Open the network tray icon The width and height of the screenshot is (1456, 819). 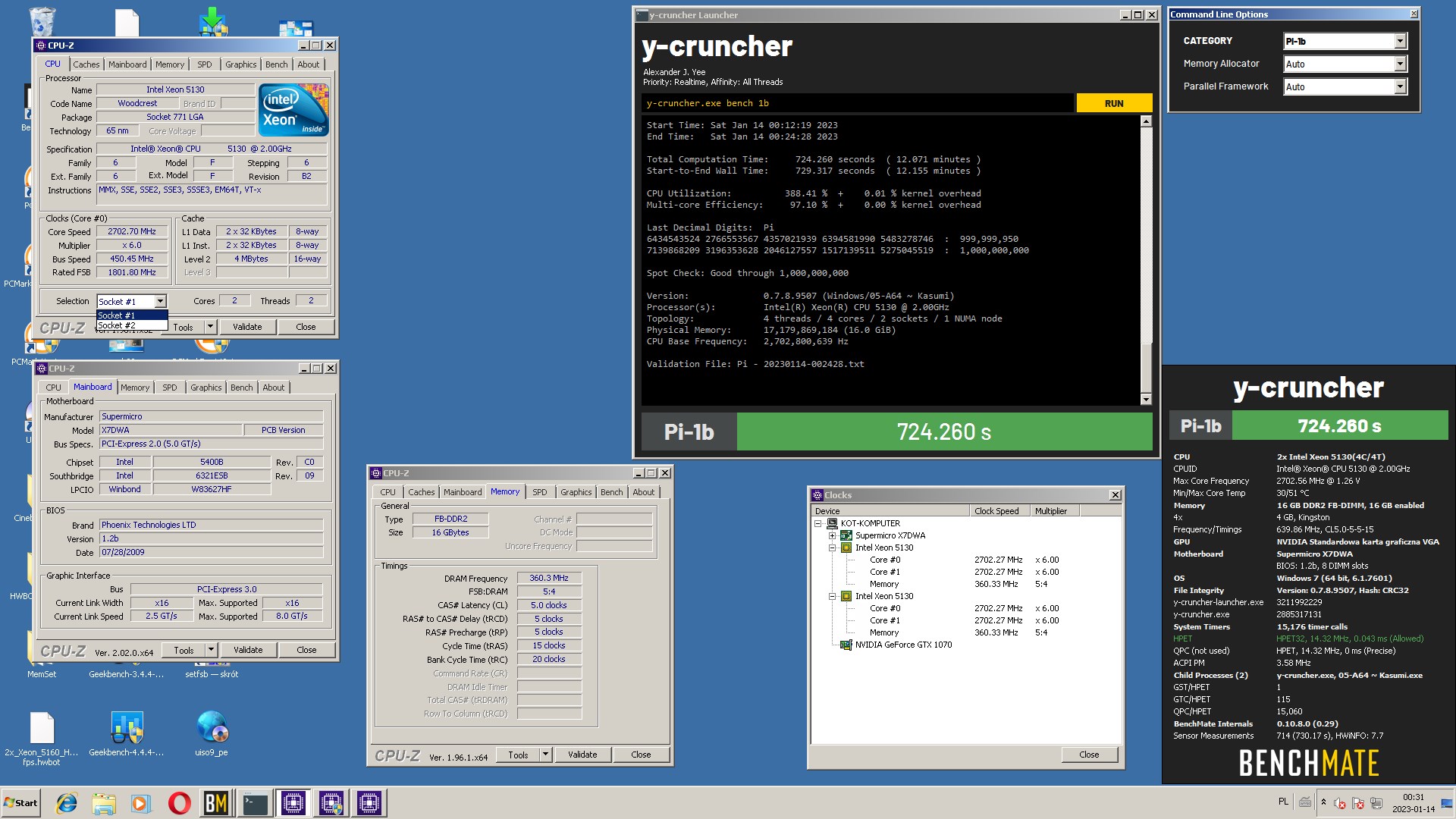pyautogui.click(x=1376, y=803)
